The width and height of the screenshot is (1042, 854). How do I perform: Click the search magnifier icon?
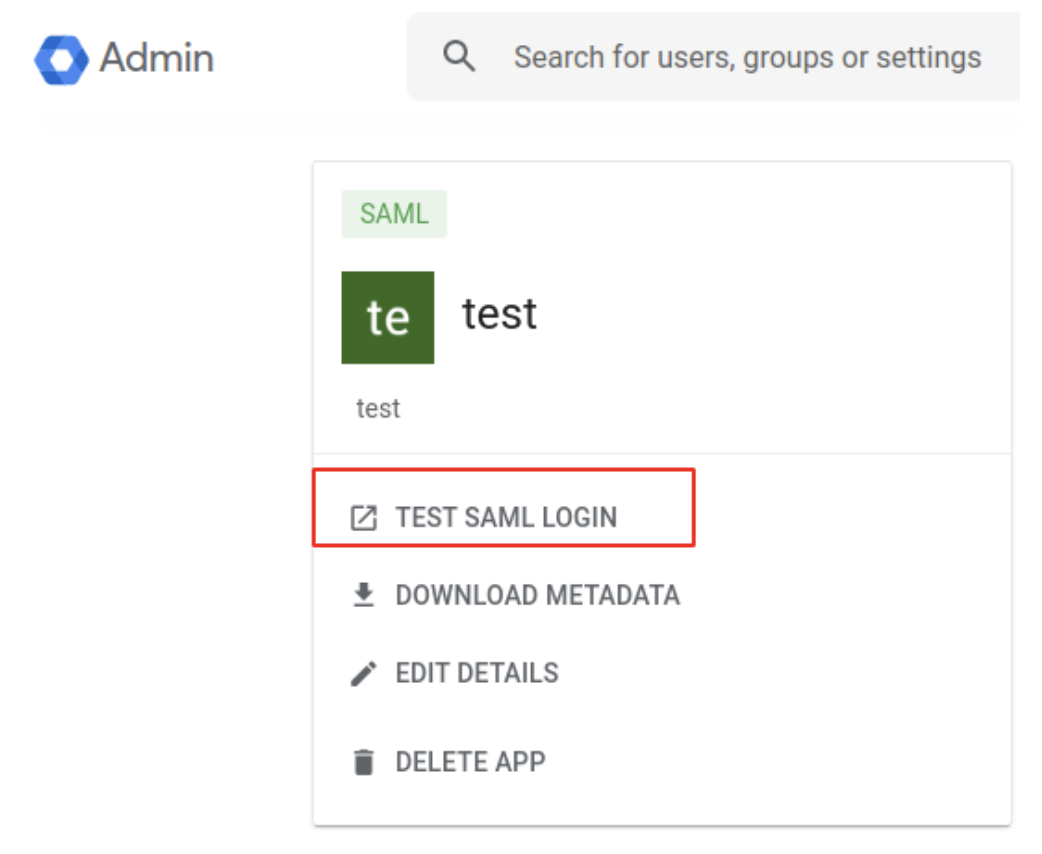click(x=459, y=56)
